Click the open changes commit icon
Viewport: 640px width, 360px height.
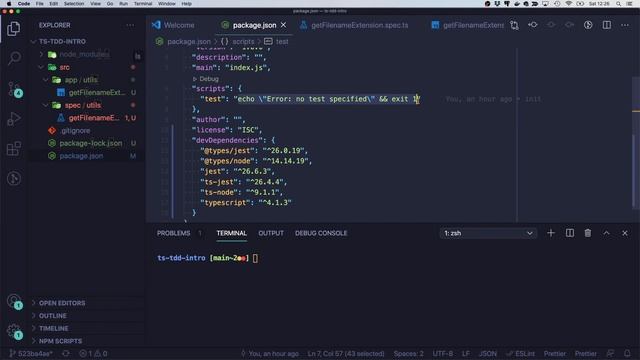(533, 25)
